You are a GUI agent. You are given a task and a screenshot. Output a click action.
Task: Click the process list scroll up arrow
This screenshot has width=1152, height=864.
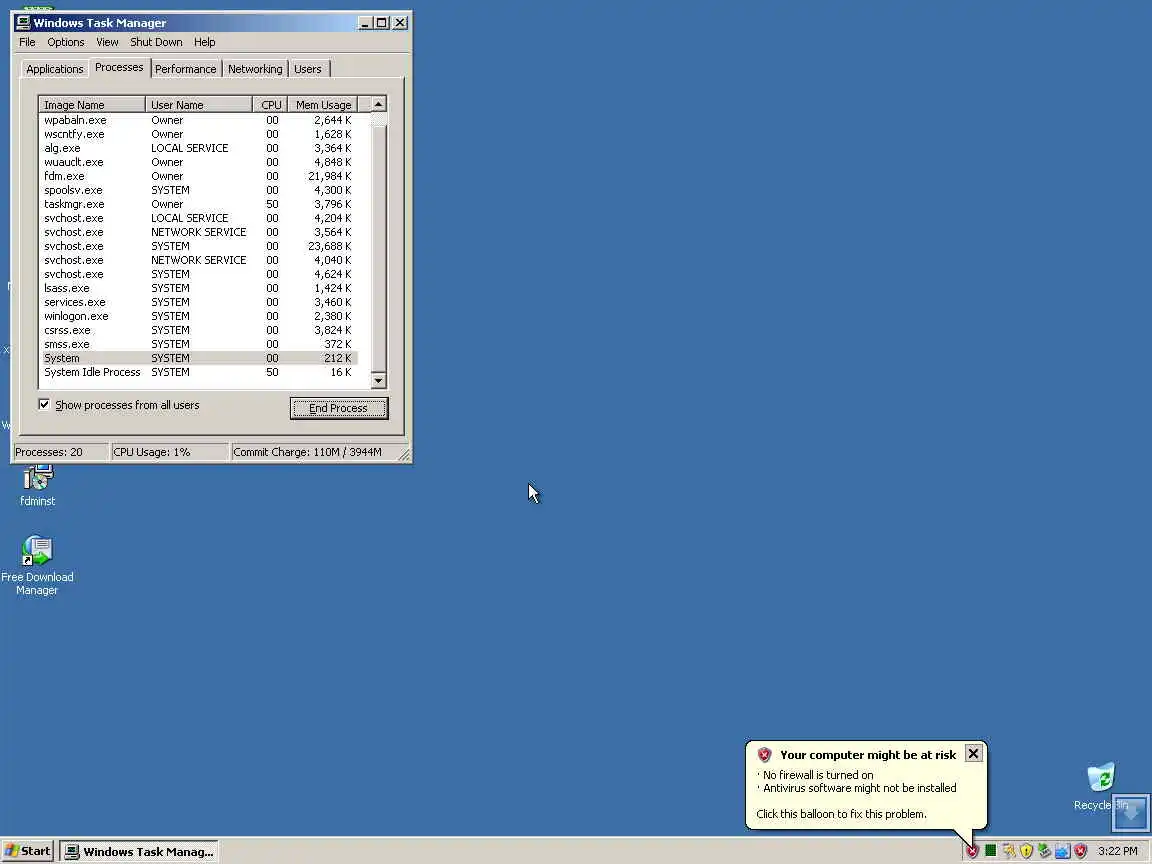(378, 104)
